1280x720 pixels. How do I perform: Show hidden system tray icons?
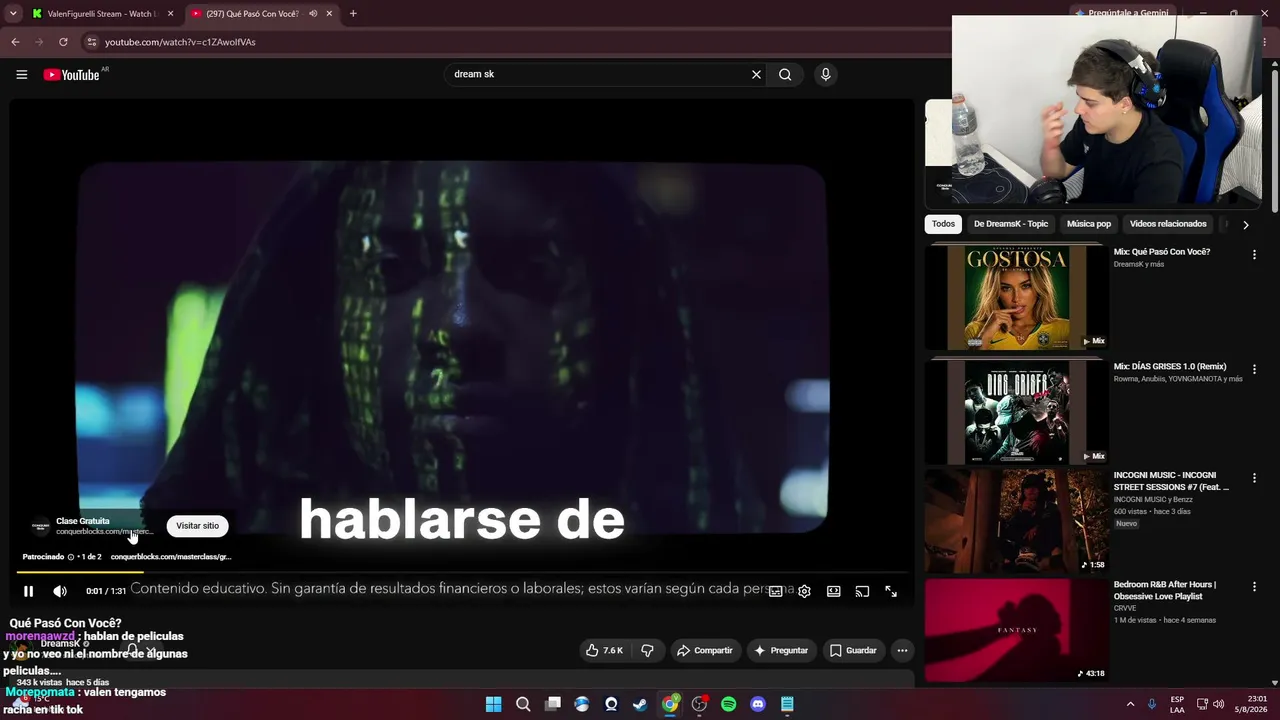tap(1130, 704)
